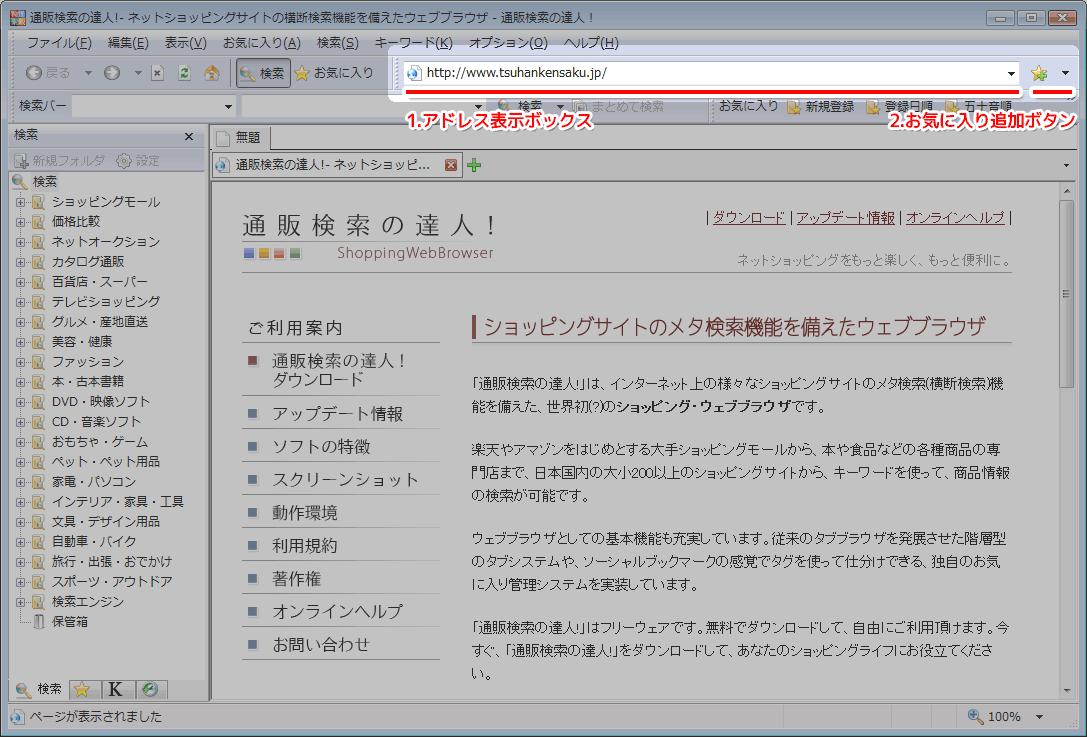Select the 美容・健康 folder icon
Viewport: 1087px width, 737px height.
38,343
